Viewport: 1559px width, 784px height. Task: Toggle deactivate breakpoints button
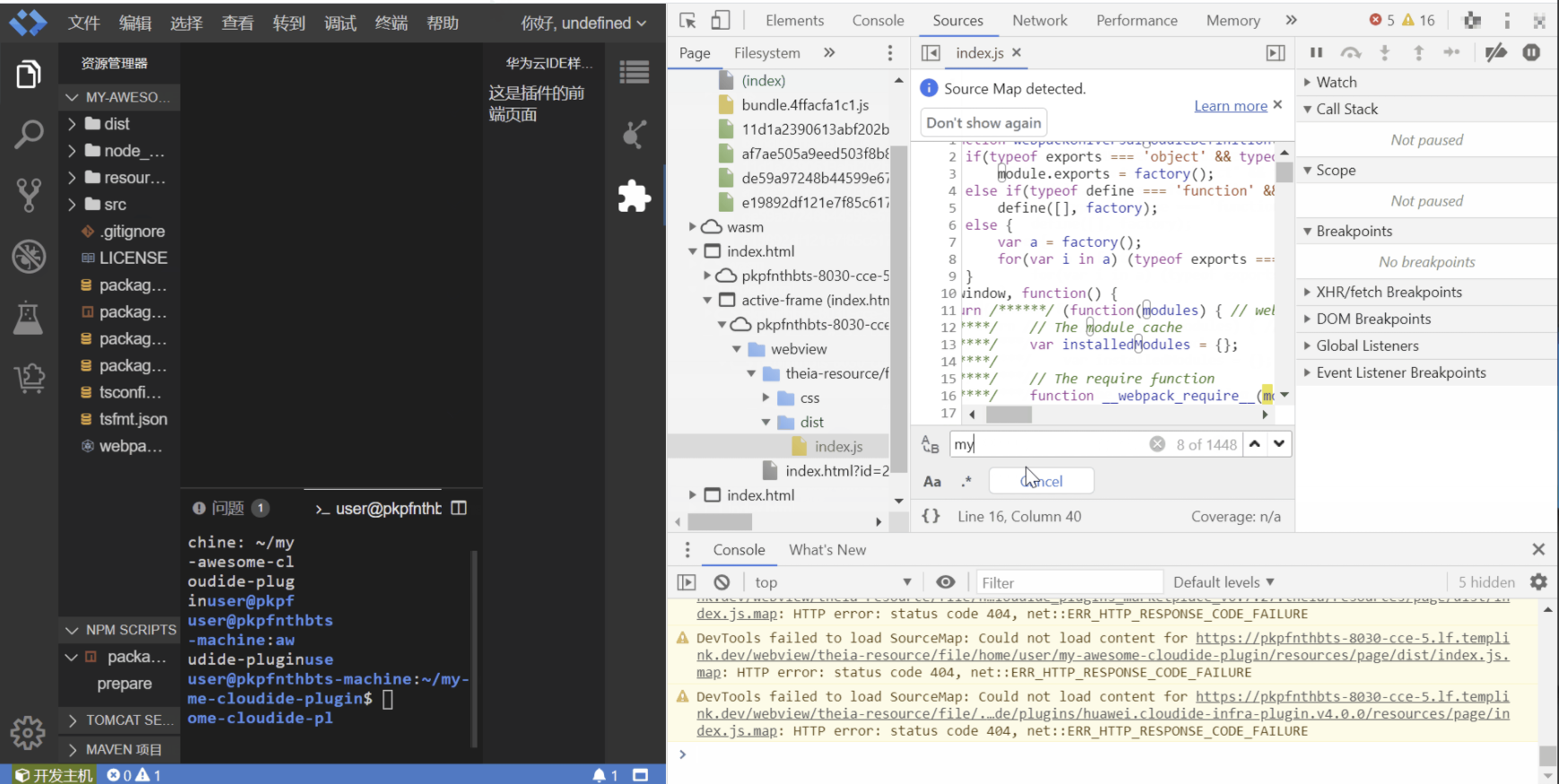point(1495,53)
